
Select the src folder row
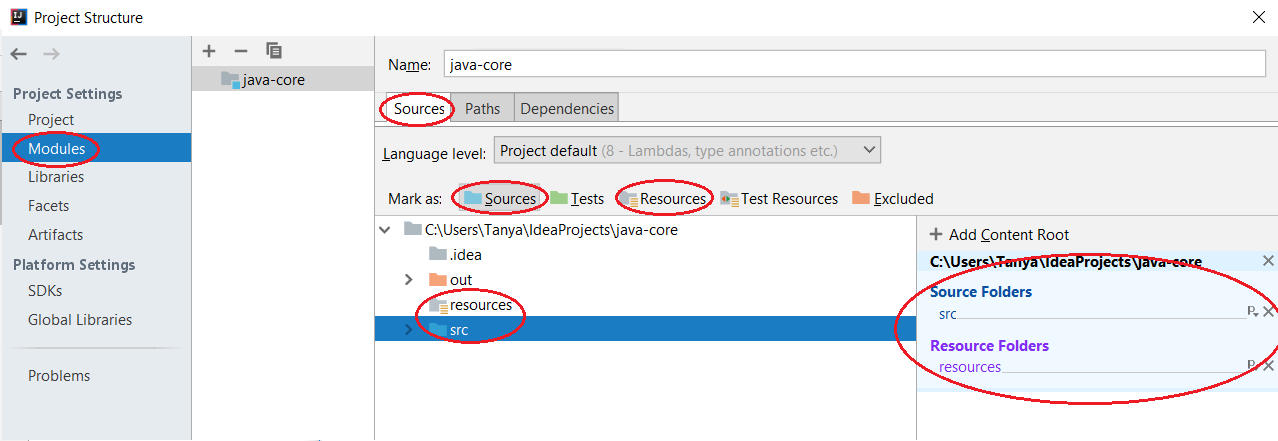pyautogui.click(x=645, y=330)
